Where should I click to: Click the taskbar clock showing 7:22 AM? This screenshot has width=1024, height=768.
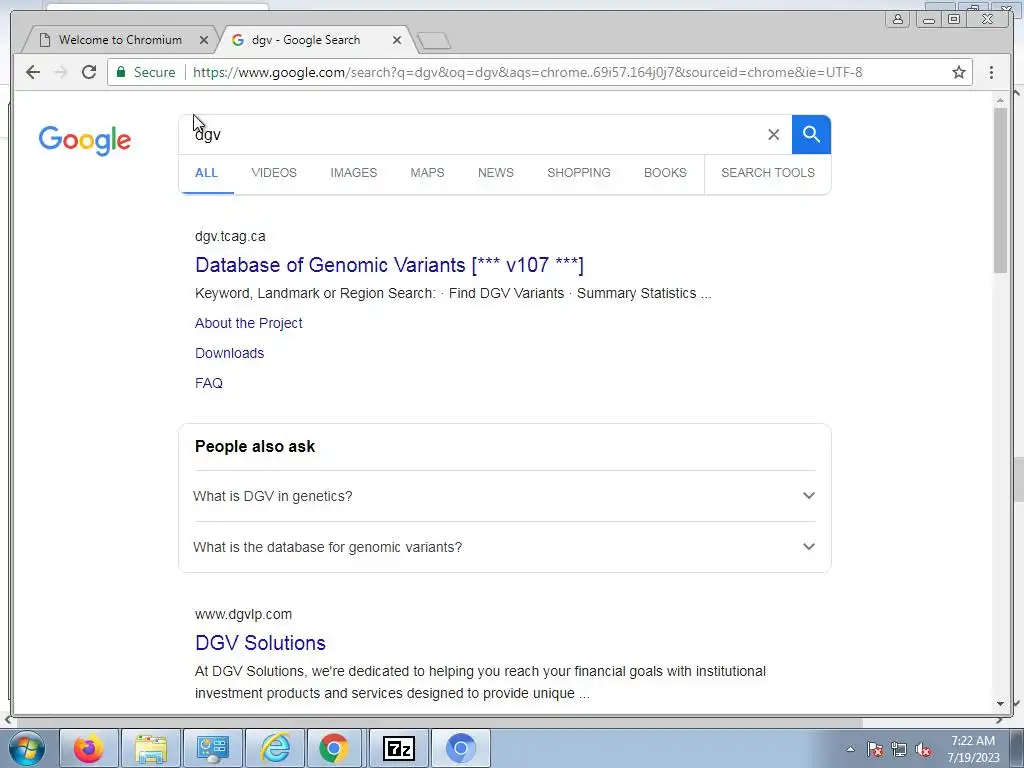point(973,749)
